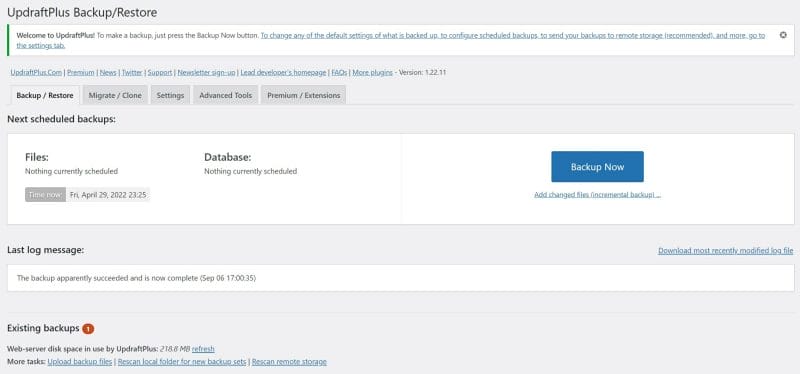Click Rescan remote storage link

coord(289,362)
